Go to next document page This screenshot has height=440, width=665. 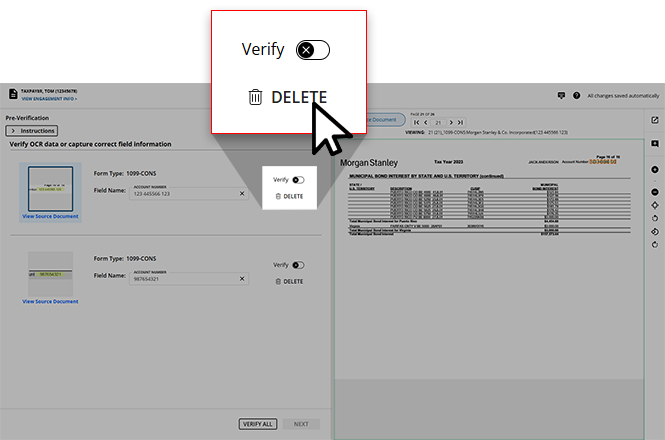(451, 123)
